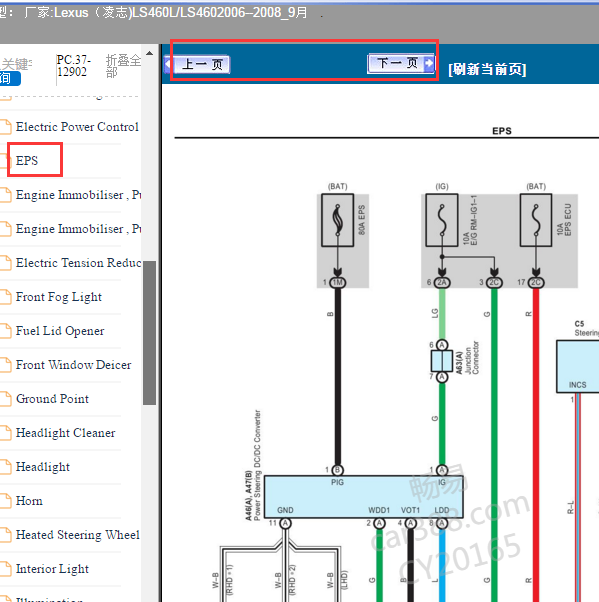Click document icon beside Headlight
Screen dimensions: 599x602
(5, 467)
